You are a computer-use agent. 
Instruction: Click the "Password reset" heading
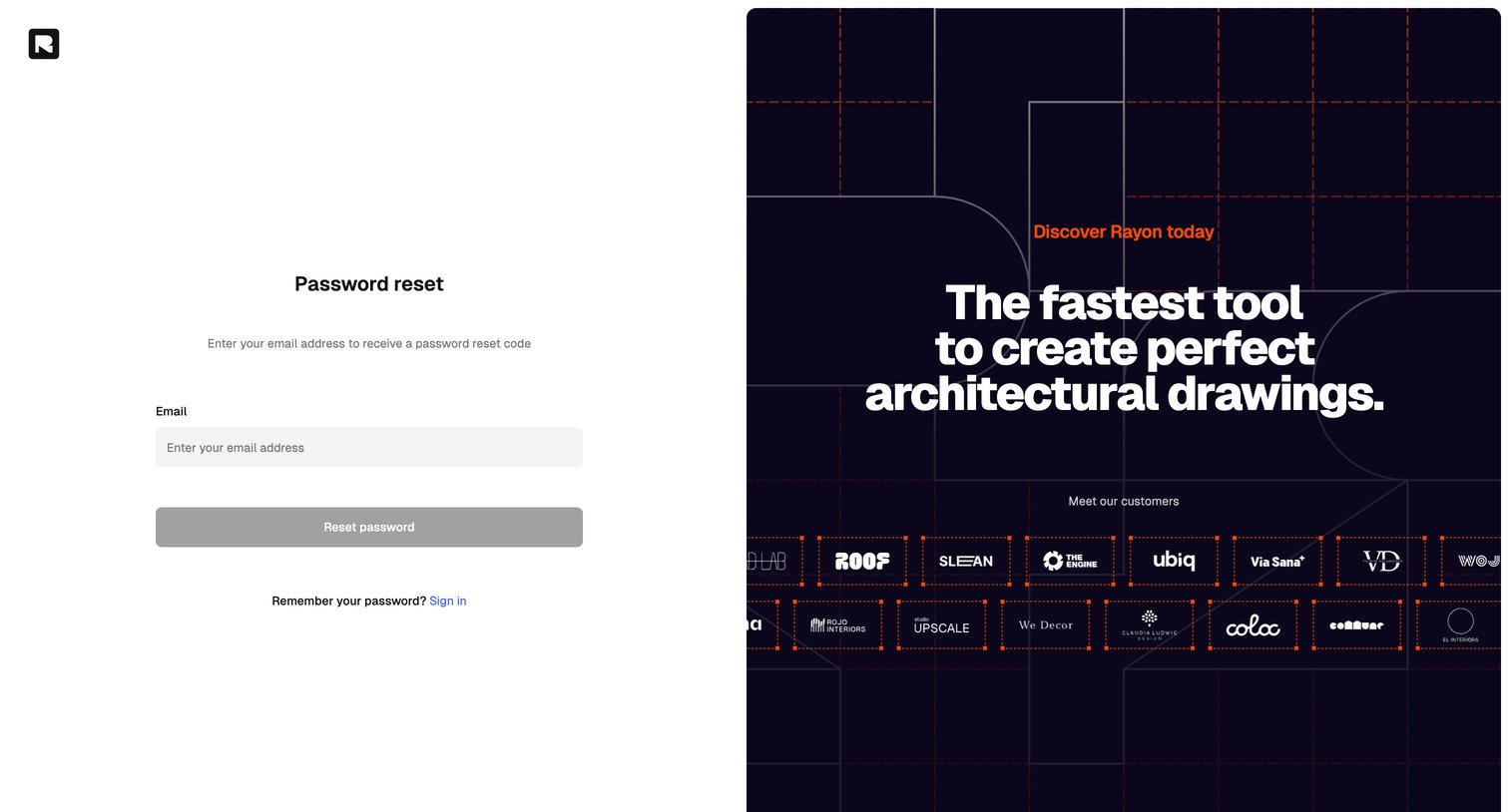pyautogui.click(x=369, y=284)
